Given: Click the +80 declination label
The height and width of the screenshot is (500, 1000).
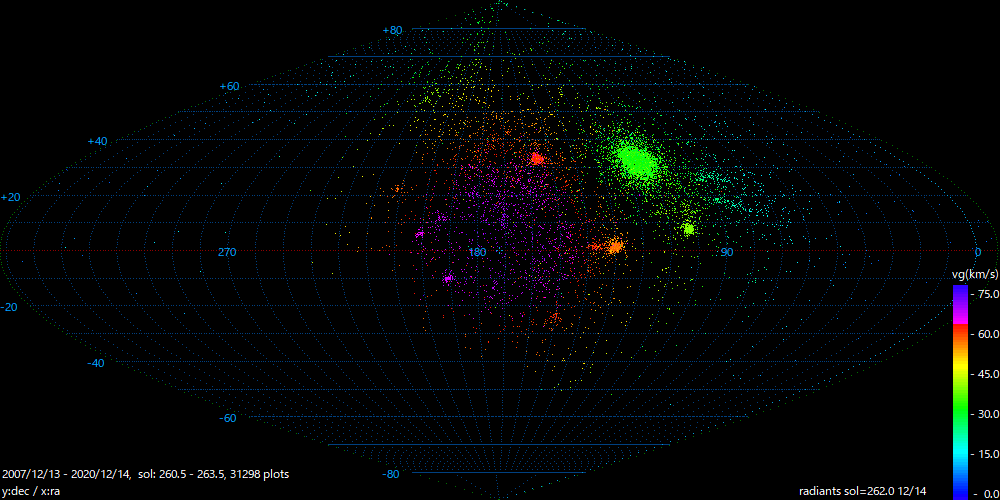Looking at the screenshot, I should click(x=392, y=31).
